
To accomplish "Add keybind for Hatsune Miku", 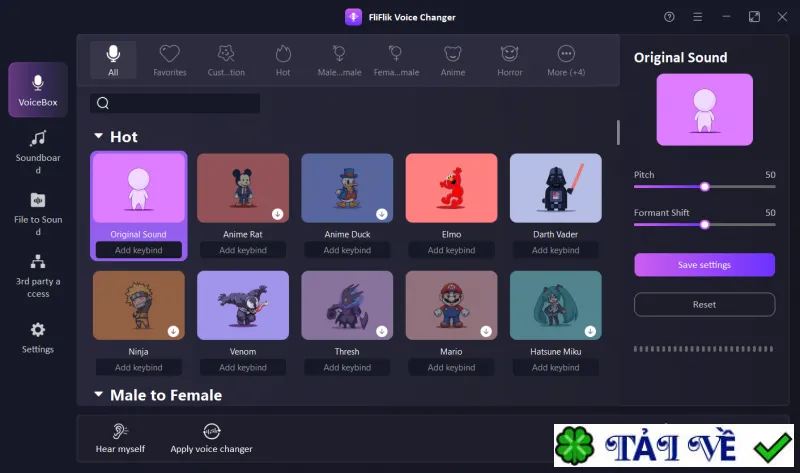I will (x=556, y=367).
